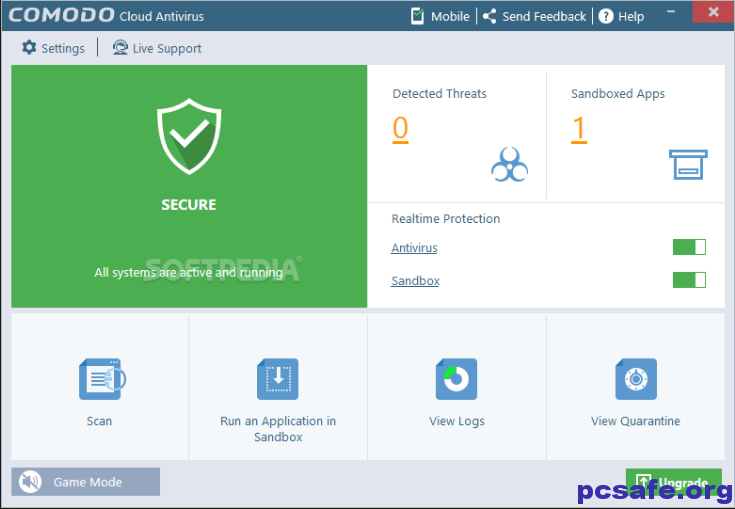This screenshot has height=509, width=735.
Task: Click the Antivirus link
Action: (414, 248)
